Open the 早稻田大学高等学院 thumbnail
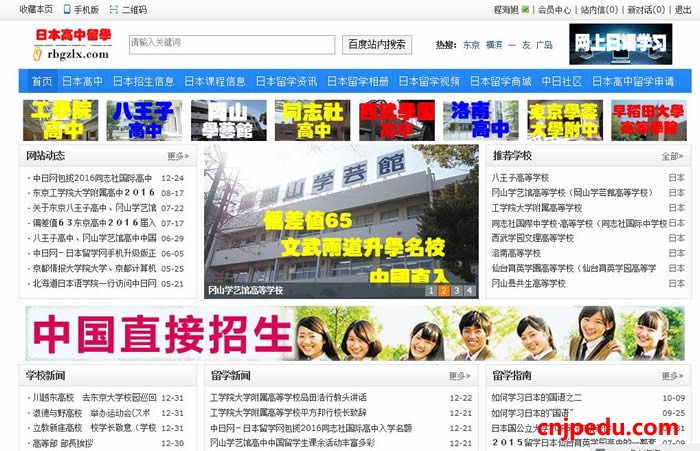700x451 pixels. coord(649,121)
